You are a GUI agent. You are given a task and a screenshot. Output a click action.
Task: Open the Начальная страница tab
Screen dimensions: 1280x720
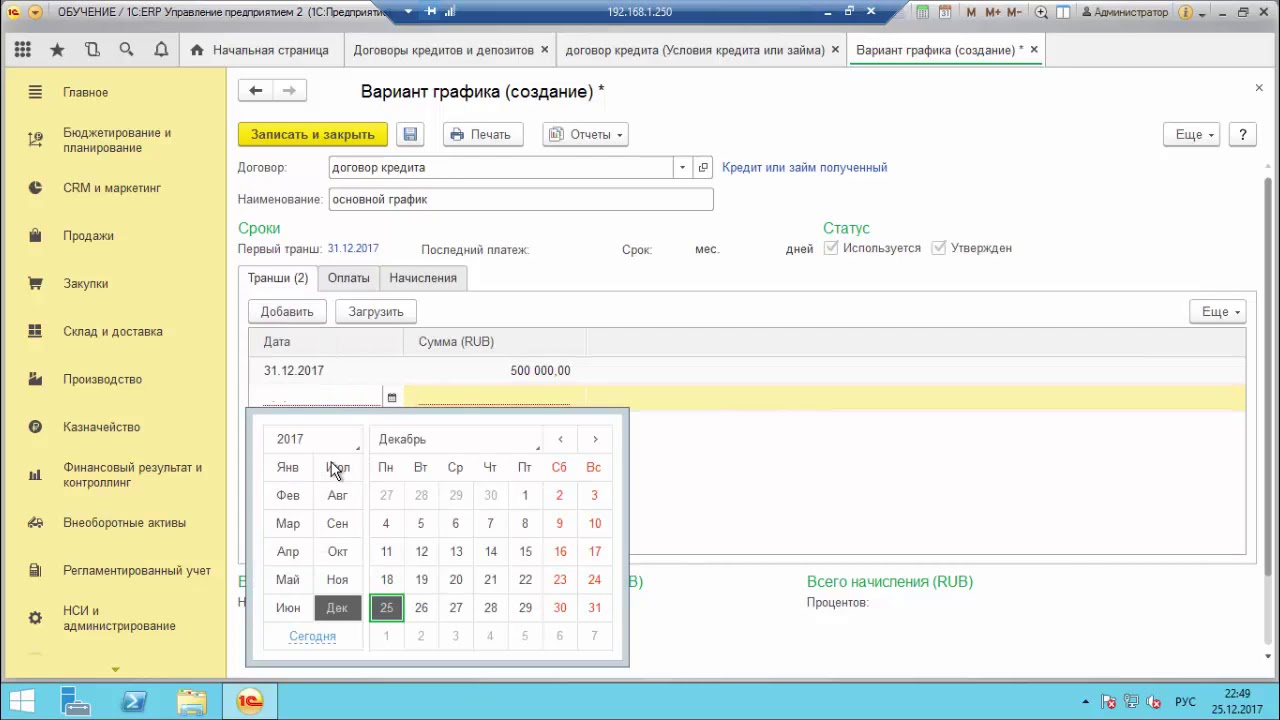(x=259, y=50)
